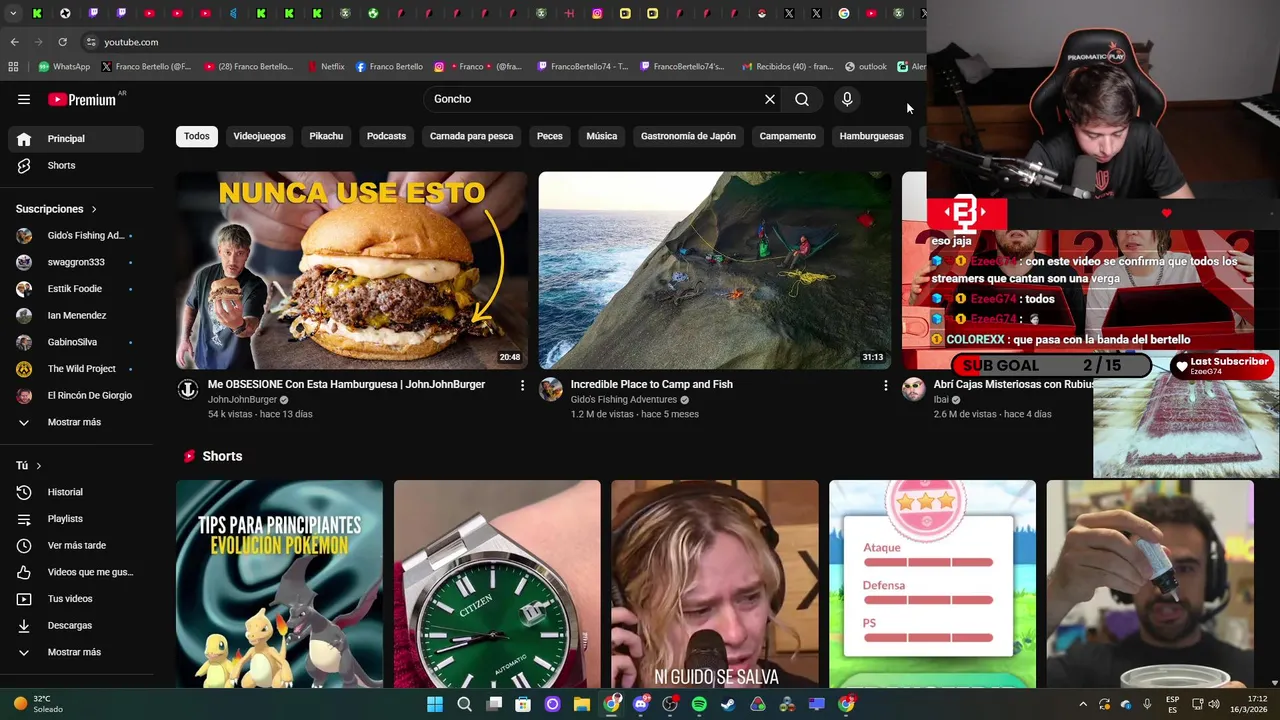The width and height of the screenshot is (1280, 720).
Task: Open Gido's Fishing Adventures subscription
Action: tap(76, 235)
